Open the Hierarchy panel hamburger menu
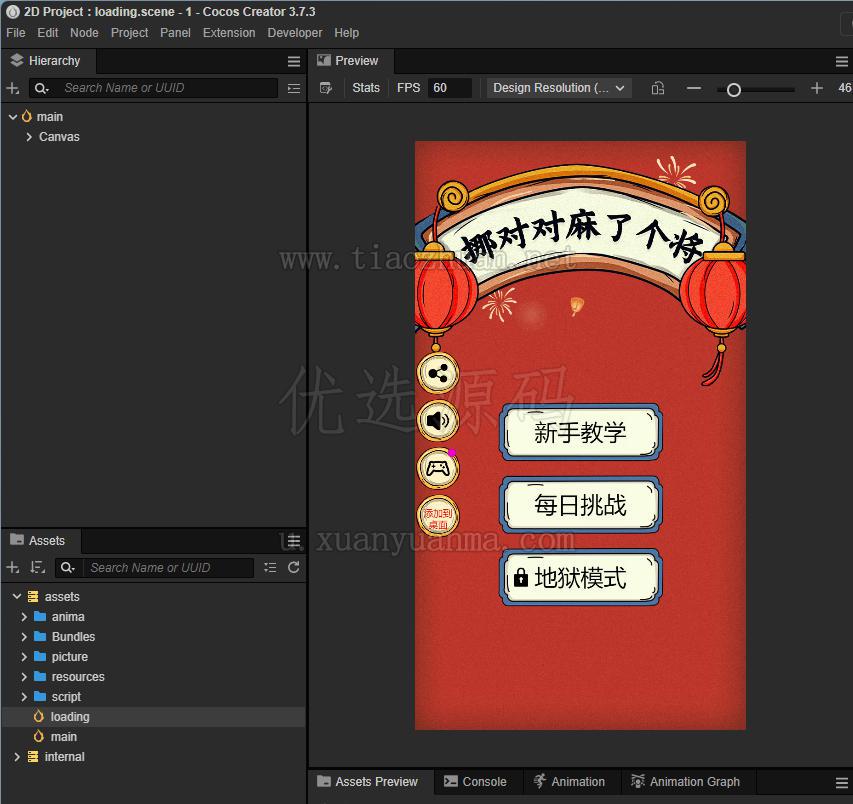The image size is (853, 804). (x=294, y=61)
